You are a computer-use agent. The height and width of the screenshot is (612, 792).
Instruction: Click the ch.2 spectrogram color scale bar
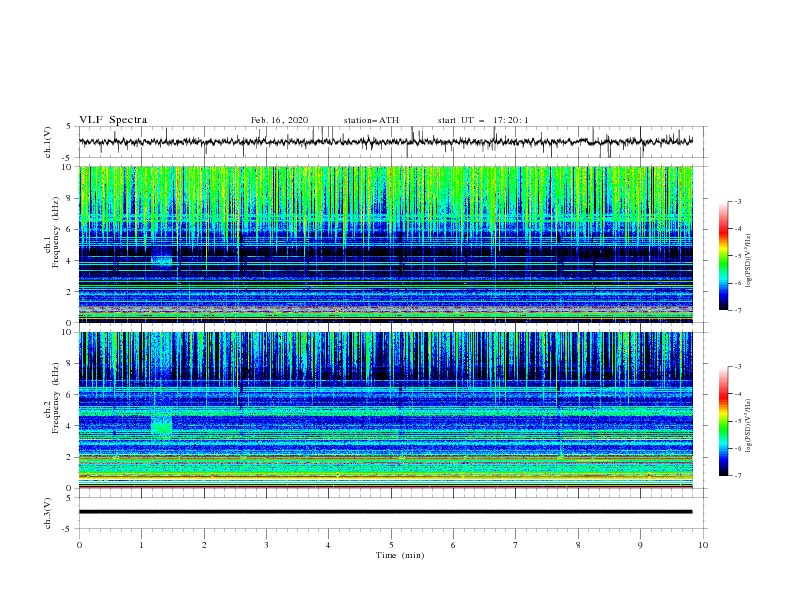point(723,421)
